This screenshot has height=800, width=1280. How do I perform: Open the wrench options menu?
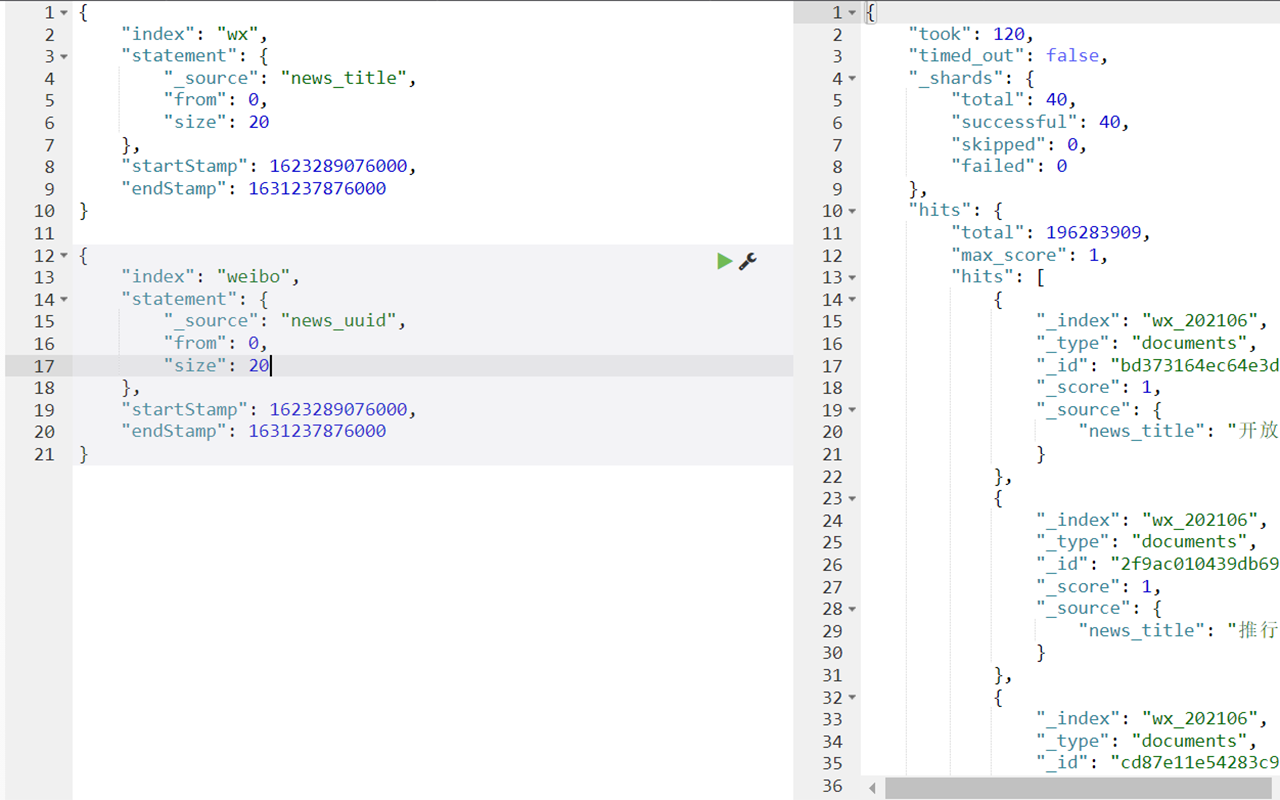748,261
